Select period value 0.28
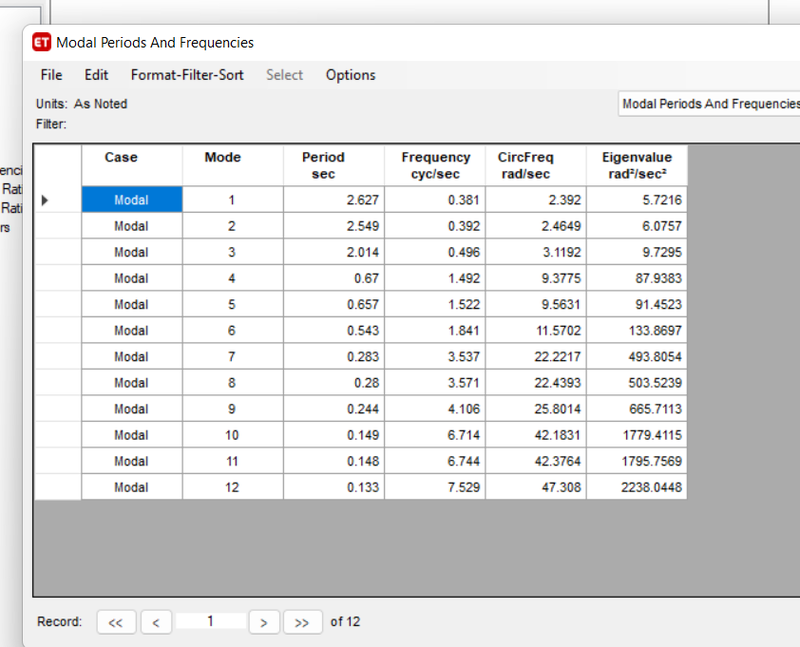Image resolution: width=800 pixels, height=647 pixels. pyautogui.click(x=334, y=383)
